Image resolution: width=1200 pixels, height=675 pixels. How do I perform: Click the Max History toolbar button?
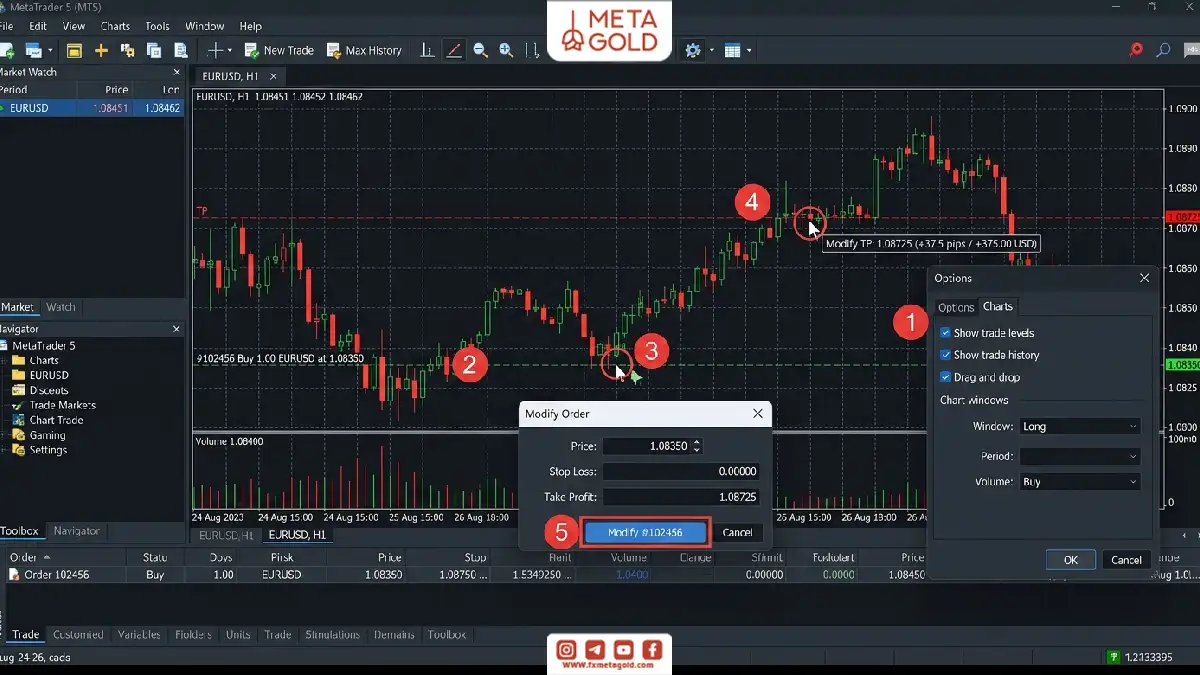(364, 50)
